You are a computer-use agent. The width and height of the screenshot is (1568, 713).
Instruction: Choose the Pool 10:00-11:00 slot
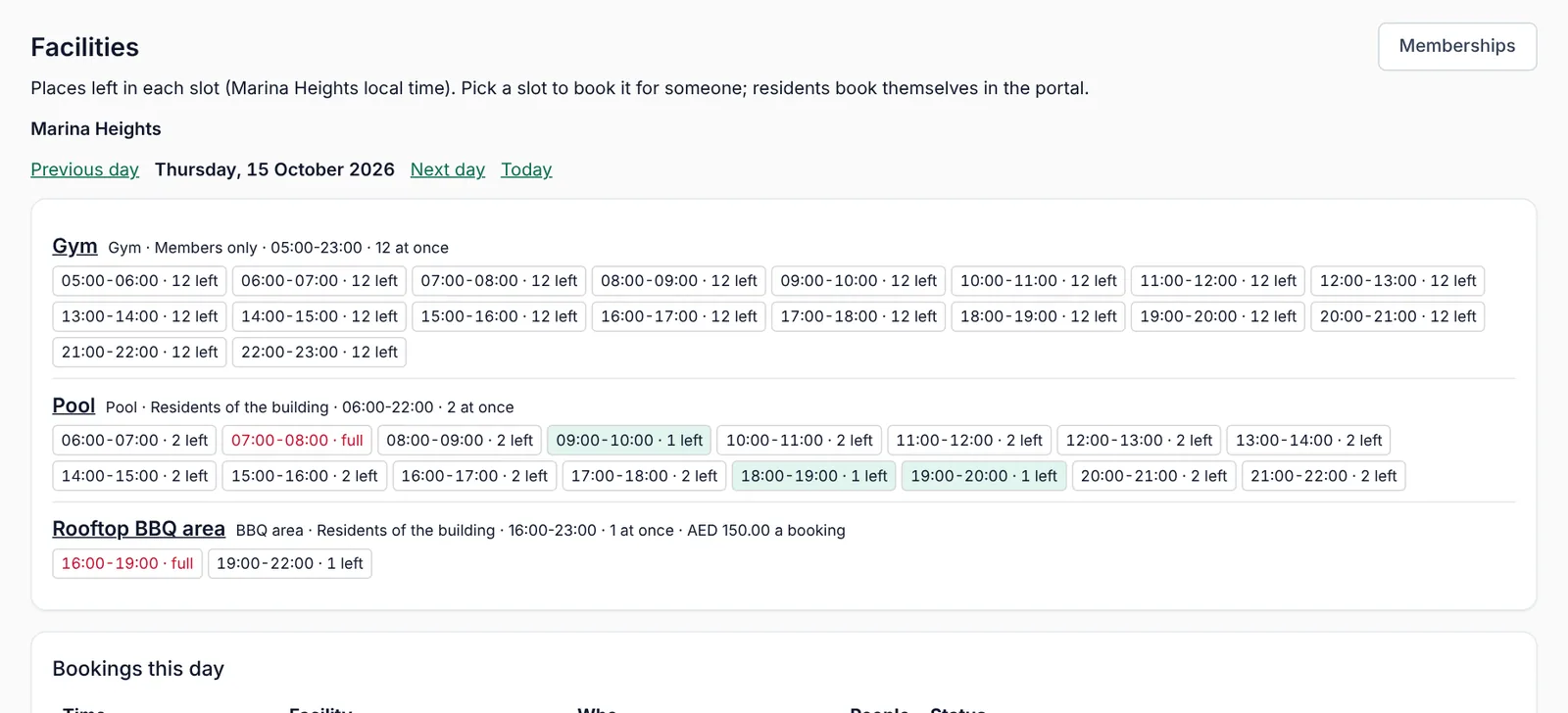tap(800, 441)
